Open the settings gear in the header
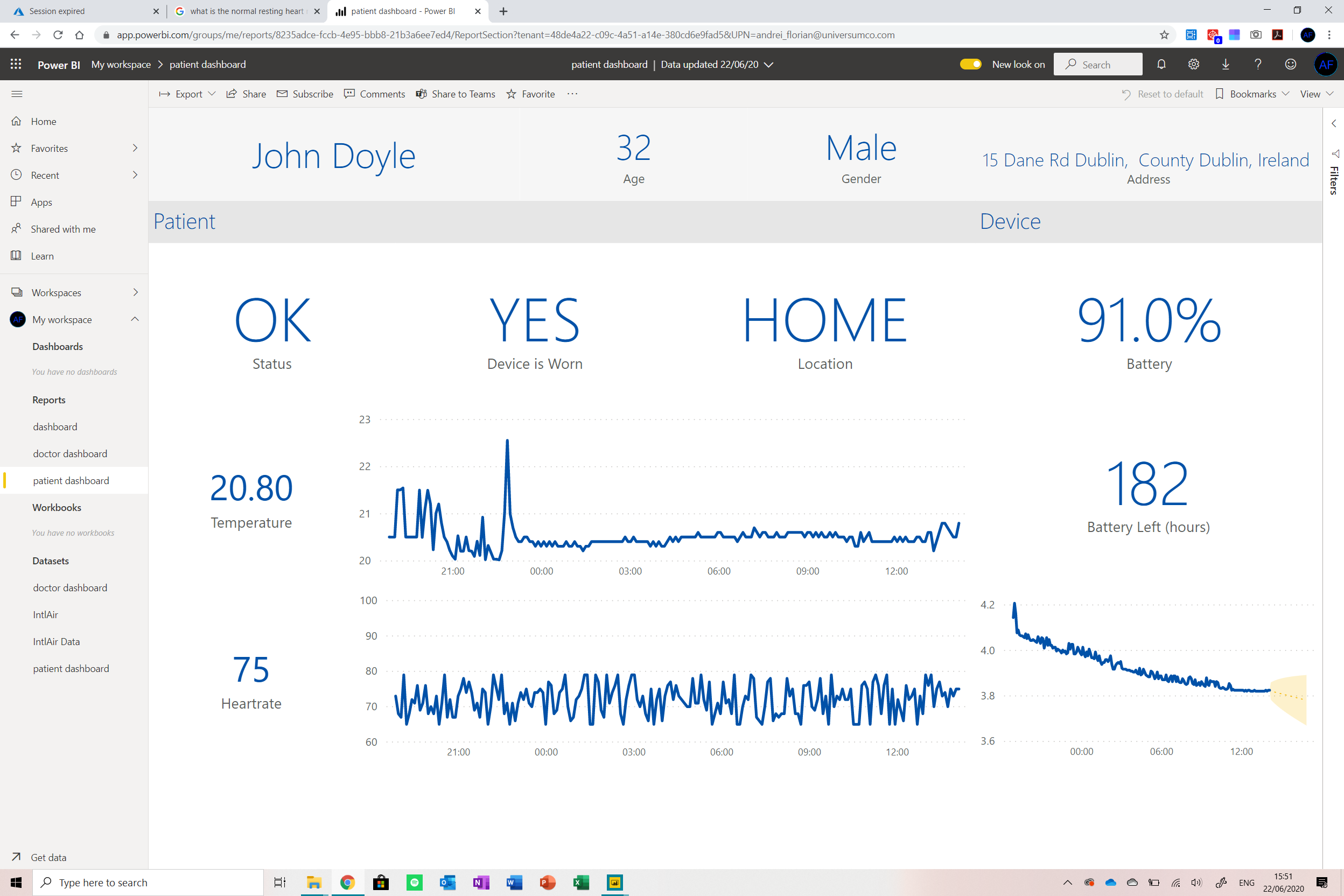This screenshot has height=896, width=1344. tap(1193, 65)
